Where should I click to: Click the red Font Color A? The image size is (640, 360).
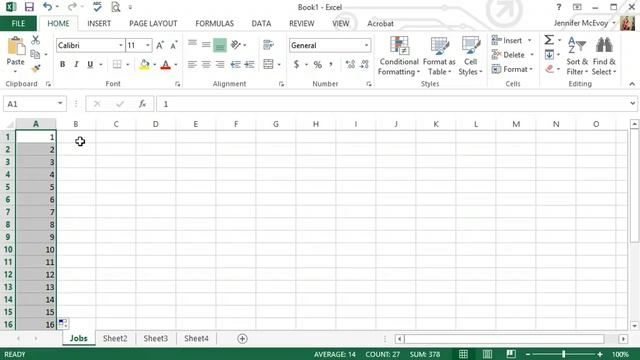(x=165, y=64)
